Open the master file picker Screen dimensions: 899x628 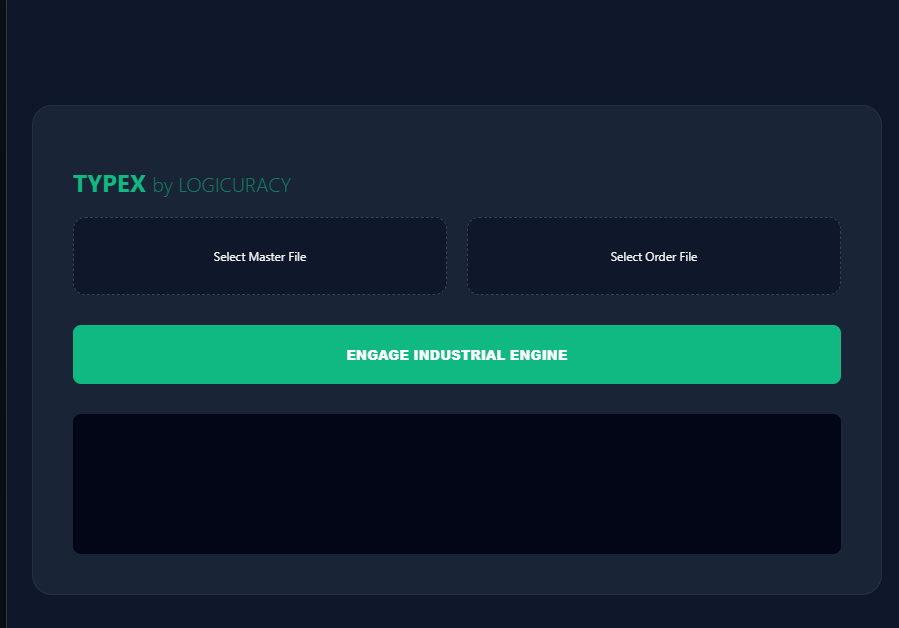pos(259,256)
